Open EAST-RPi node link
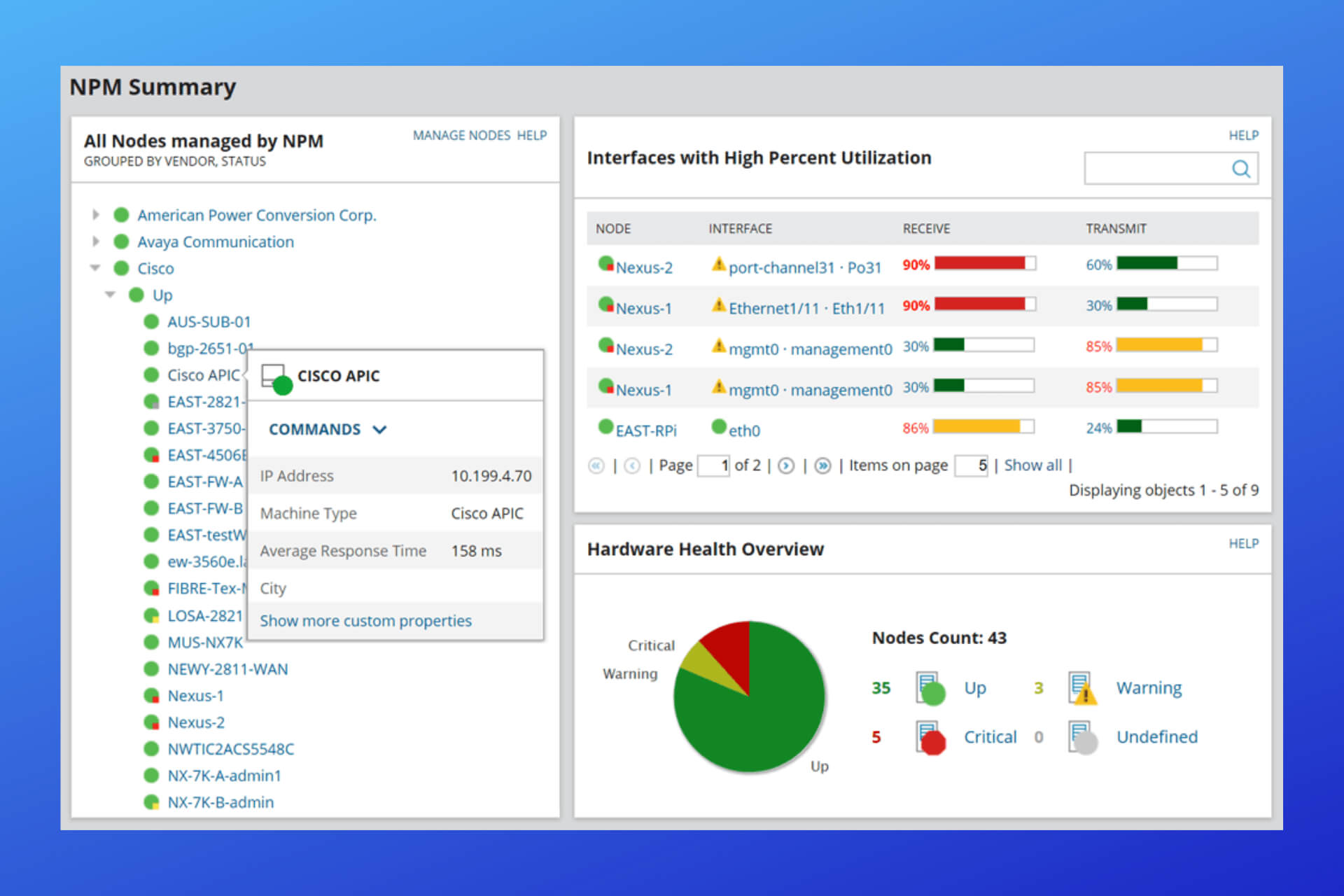The height and width of the screenshot is (896, 1344). tap(646, 430)
